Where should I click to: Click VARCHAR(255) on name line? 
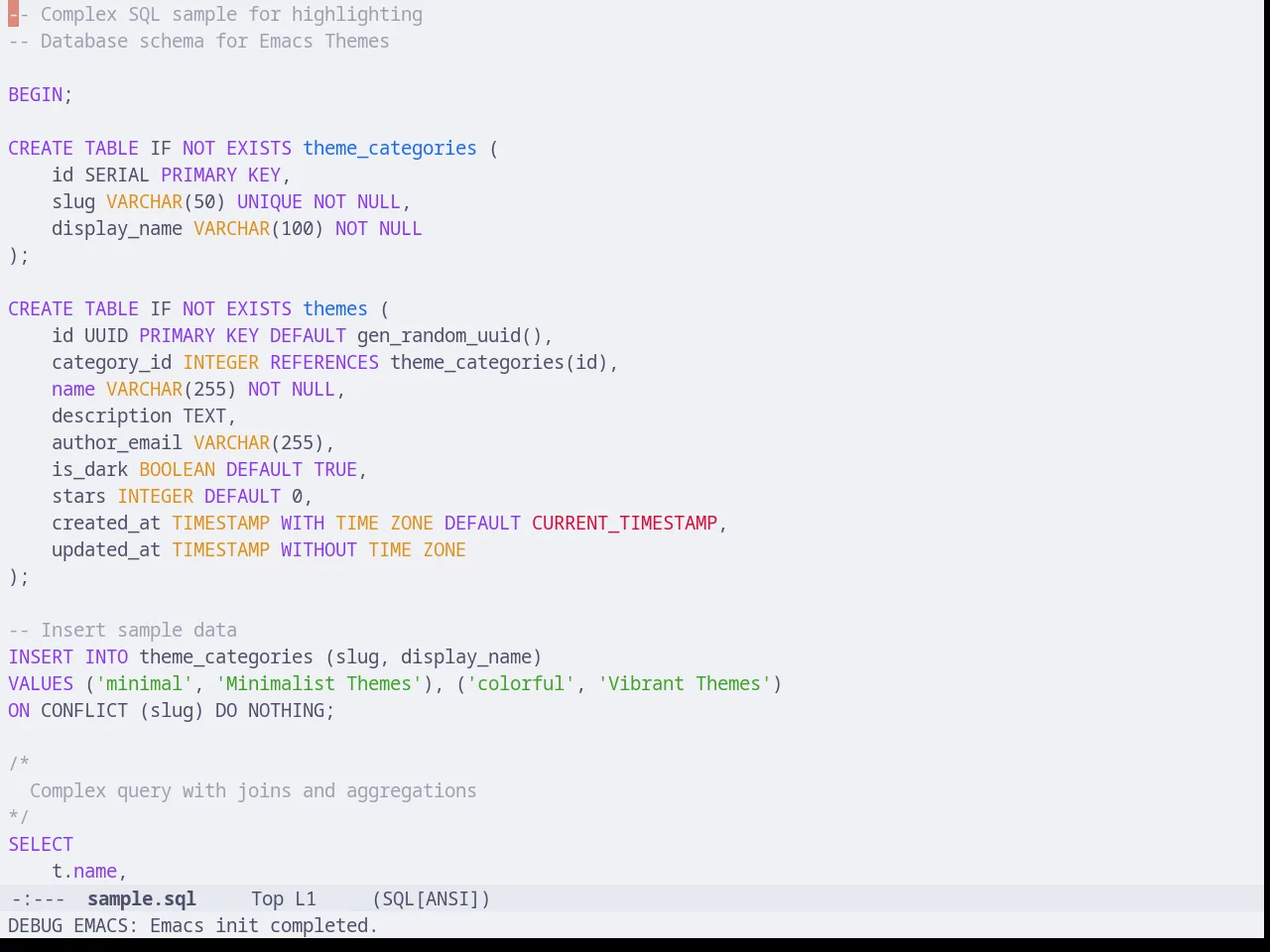(x=172, y=390)
